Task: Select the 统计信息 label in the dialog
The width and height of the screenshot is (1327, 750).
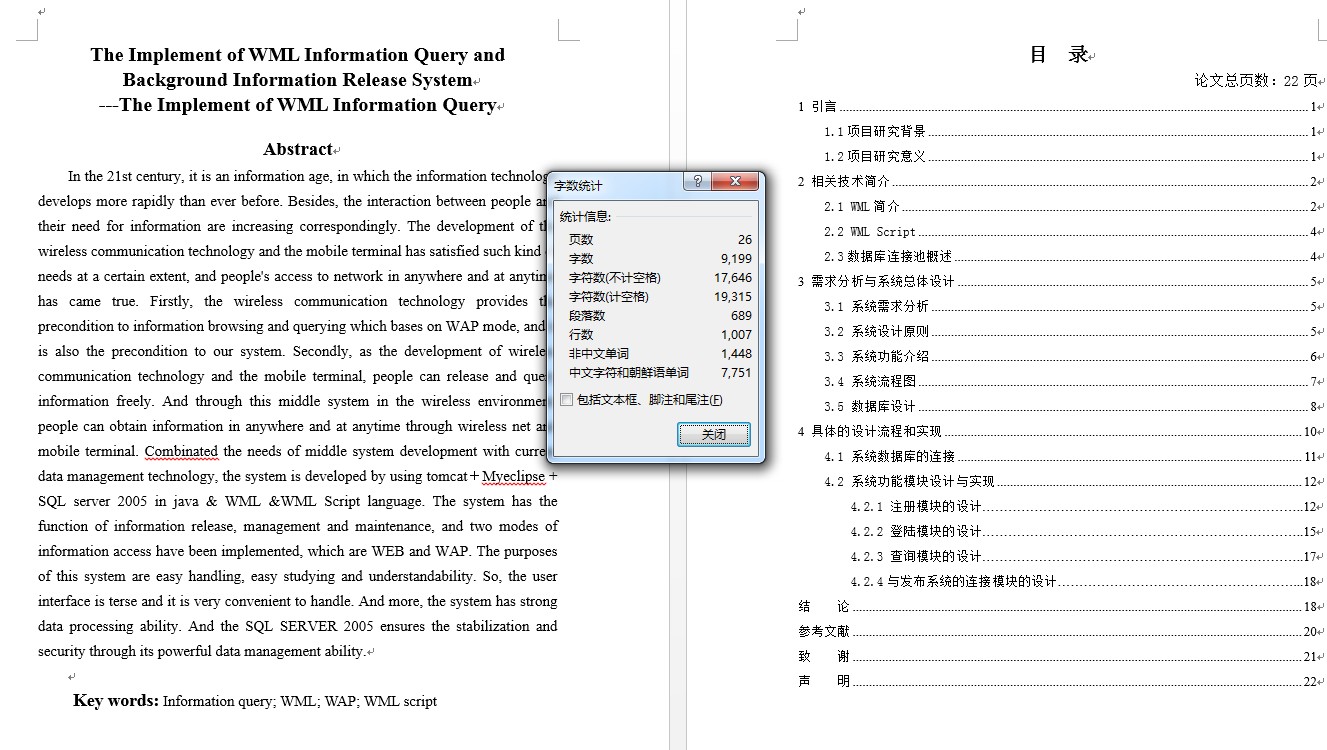Action: point(586,216)
